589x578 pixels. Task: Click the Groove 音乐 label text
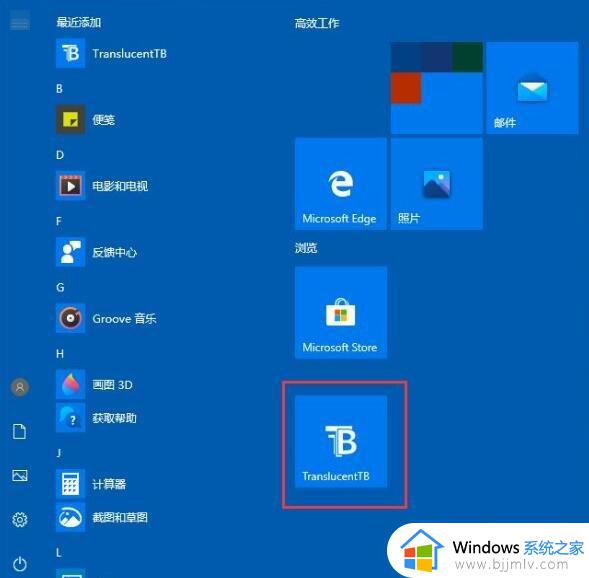(124, 318)
